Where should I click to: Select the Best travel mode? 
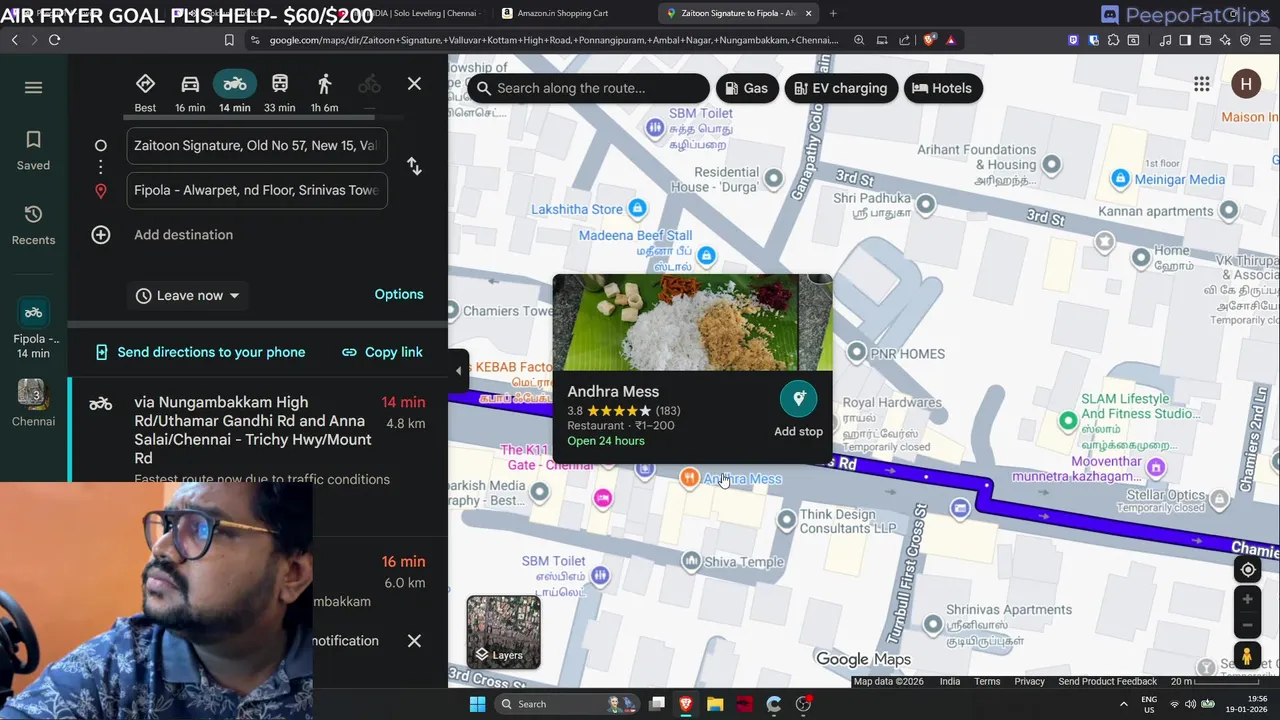[x=145, y=92]
